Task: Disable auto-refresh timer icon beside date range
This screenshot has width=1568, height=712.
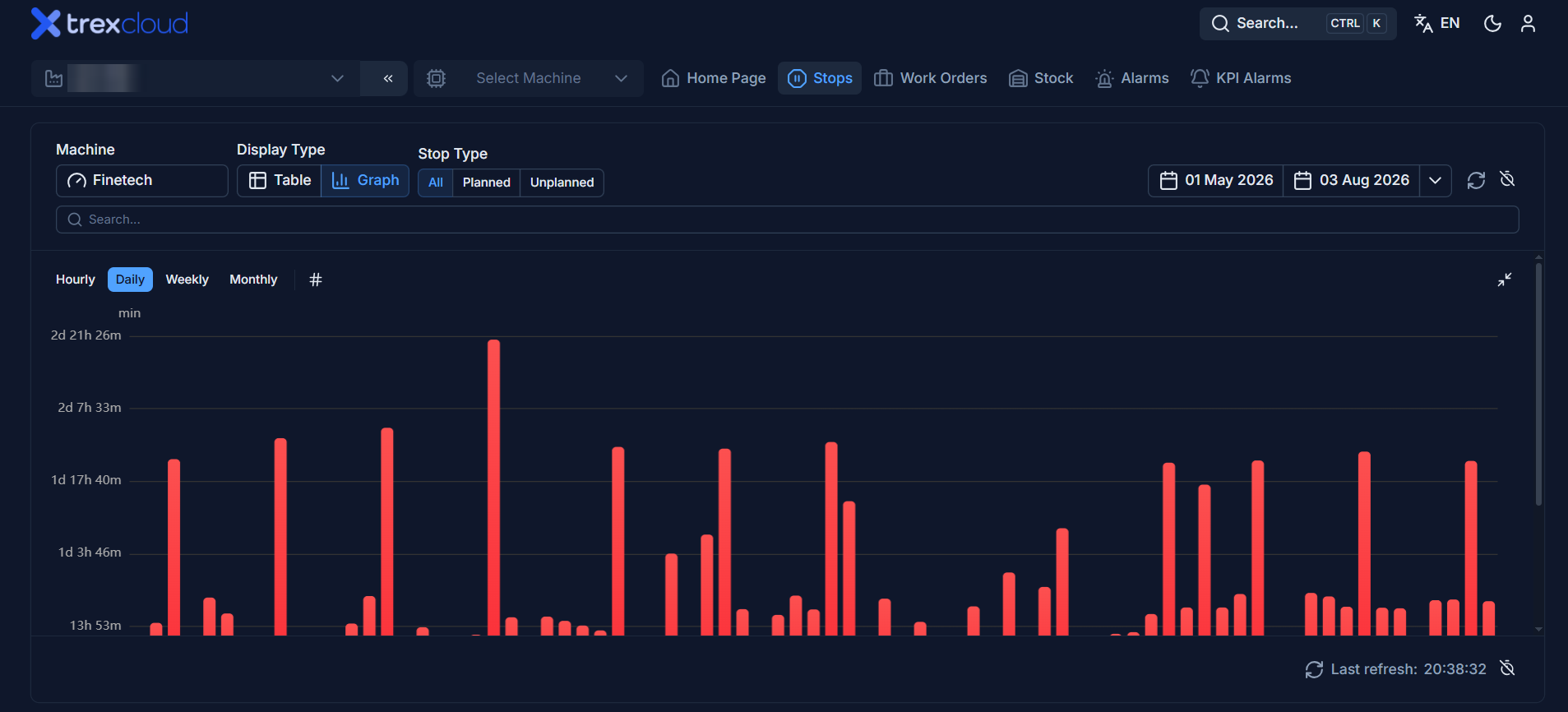Action: (x=1507, y=179)
